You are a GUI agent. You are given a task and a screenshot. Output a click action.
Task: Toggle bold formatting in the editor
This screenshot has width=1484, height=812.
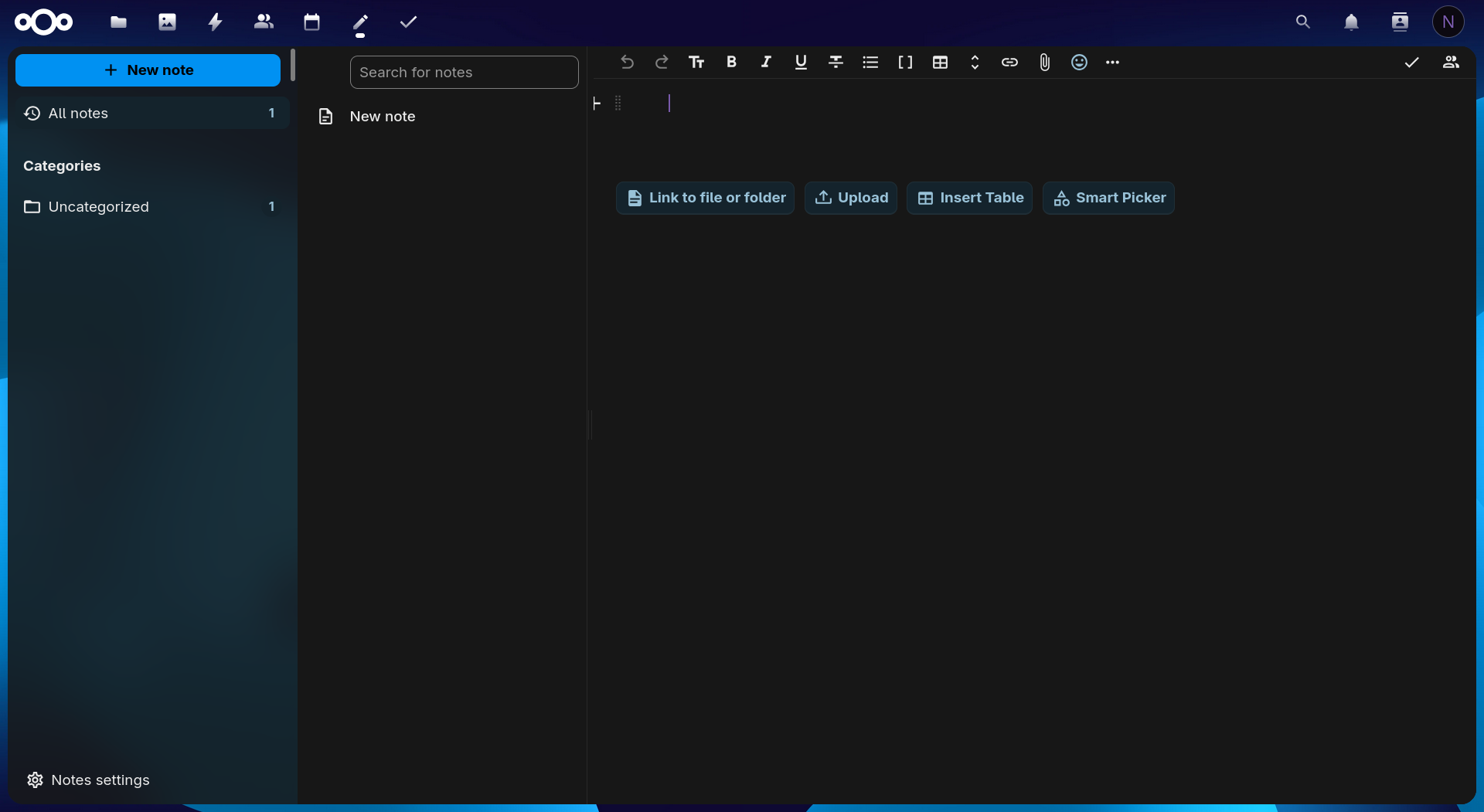coord(731,63)
